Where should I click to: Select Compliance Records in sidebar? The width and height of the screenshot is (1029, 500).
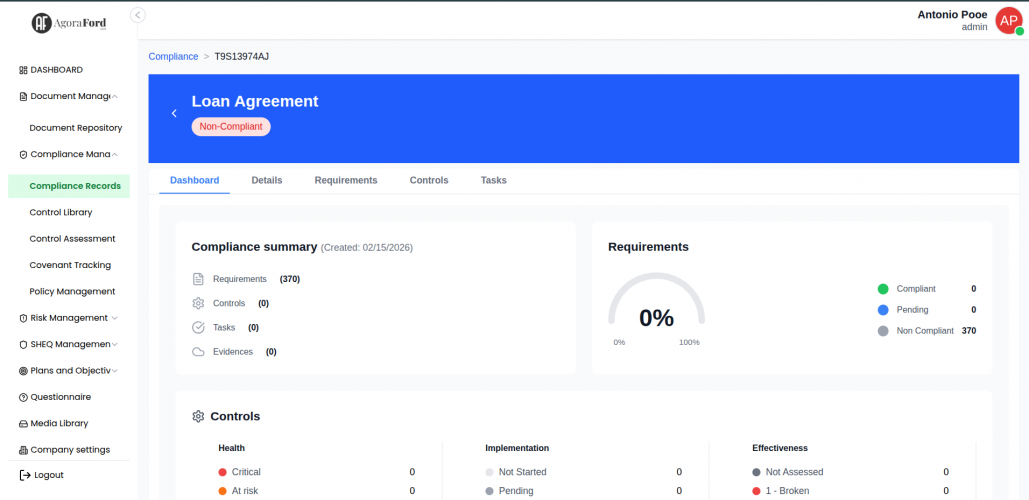pos(69,186)
